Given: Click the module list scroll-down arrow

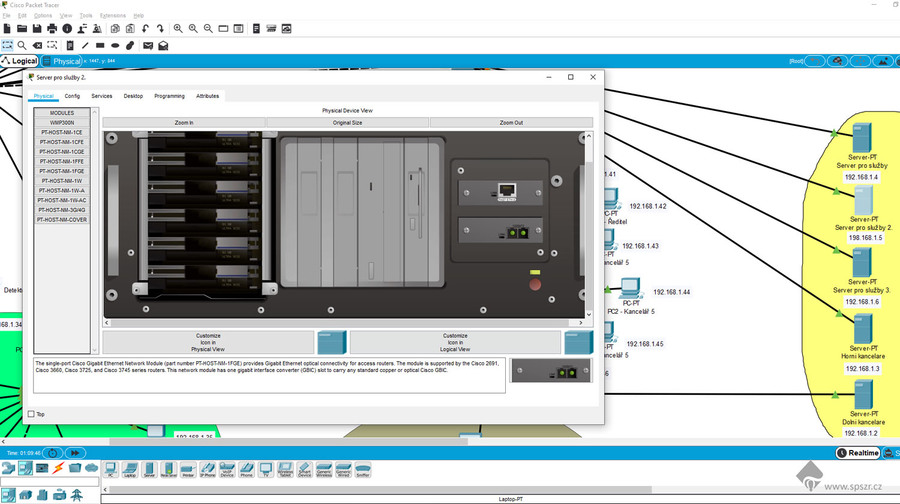Looking at the screenshot, I should 95,350.
